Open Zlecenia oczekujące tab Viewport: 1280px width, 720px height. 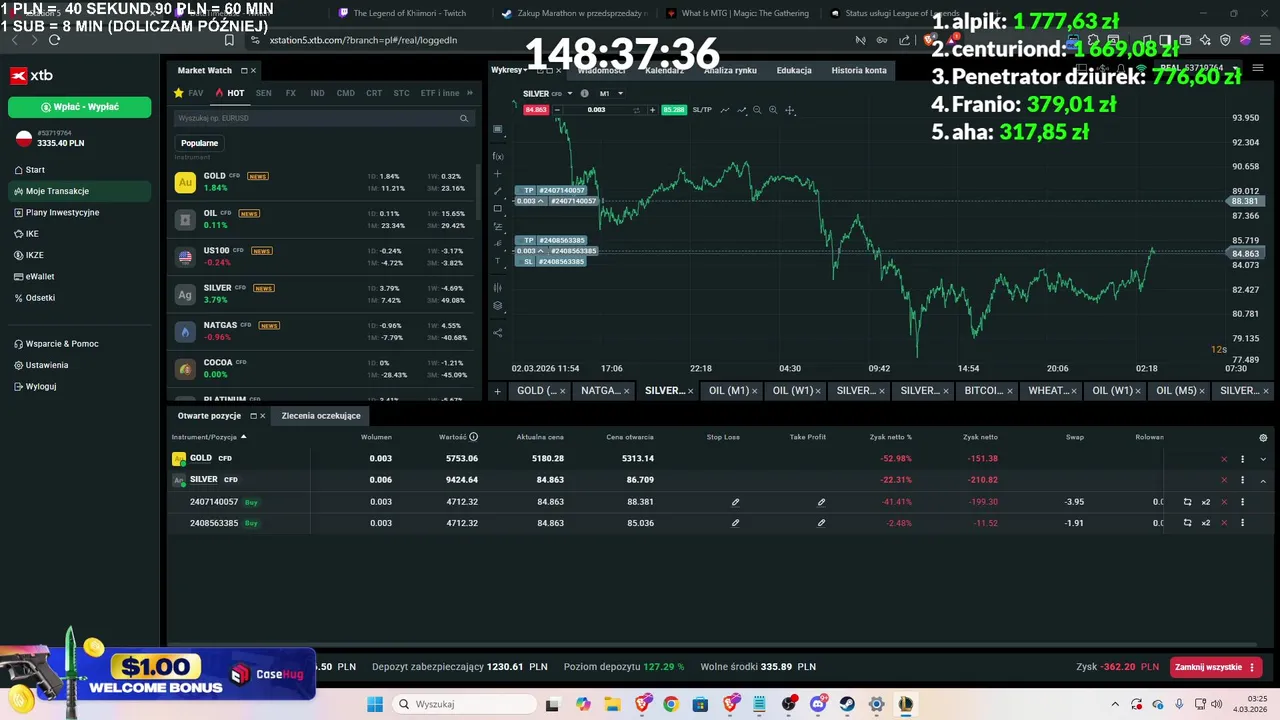(x=321, y=416)
